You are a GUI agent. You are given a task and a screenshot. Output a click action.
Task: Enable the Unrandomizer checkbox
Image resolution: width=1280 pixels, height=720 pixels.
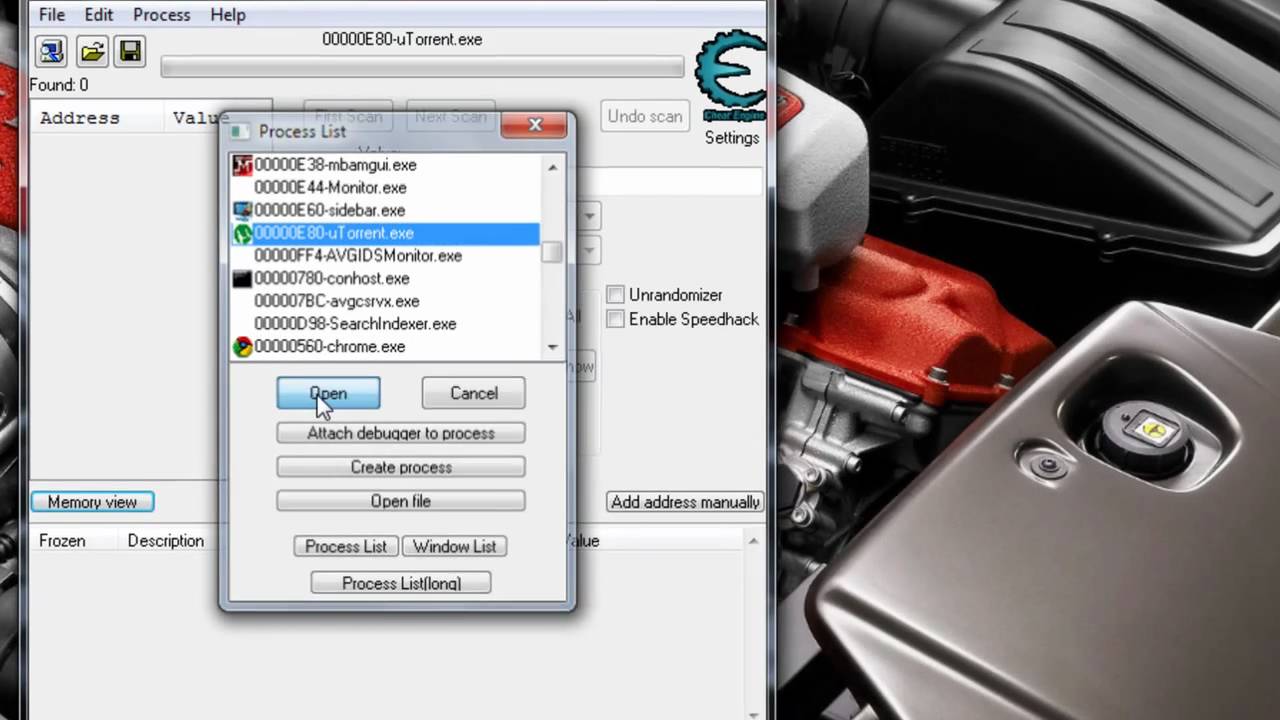615,295
